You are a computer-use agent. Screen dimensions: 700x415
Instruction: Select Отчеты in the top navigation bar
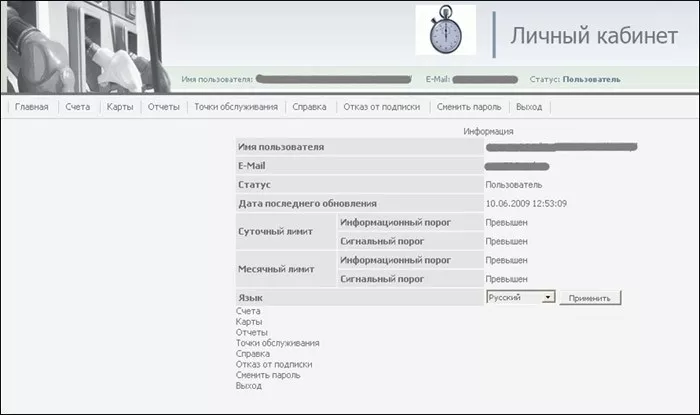(x=163, y=107)
